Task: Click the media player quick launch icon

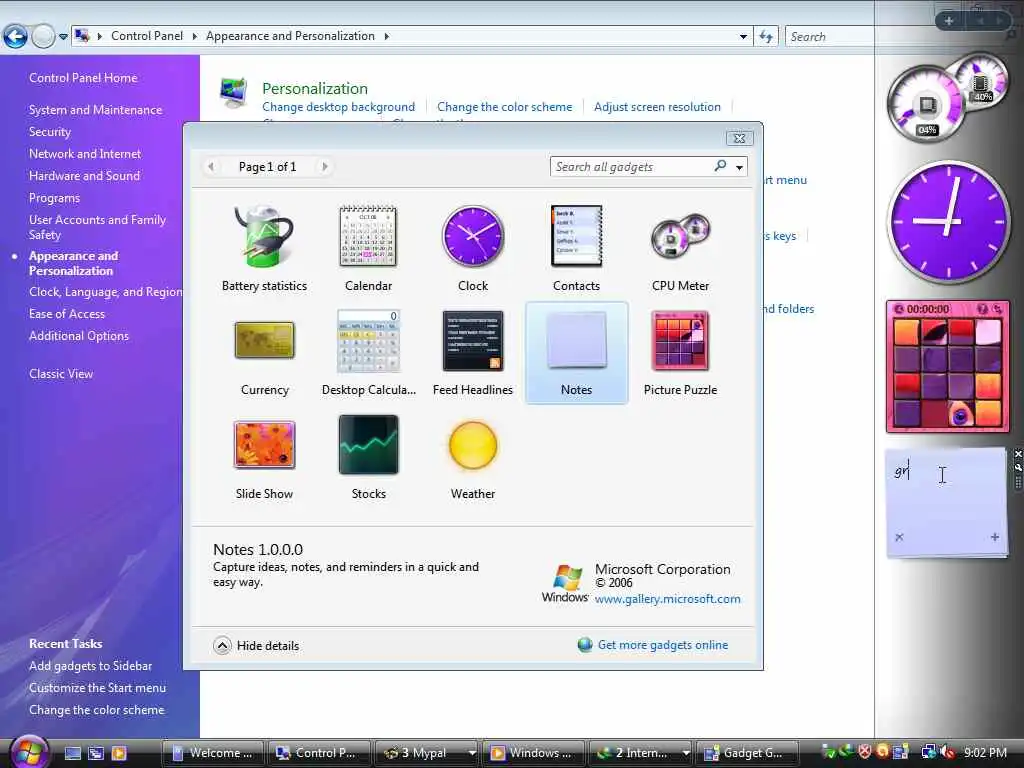Action: point(119,753)
